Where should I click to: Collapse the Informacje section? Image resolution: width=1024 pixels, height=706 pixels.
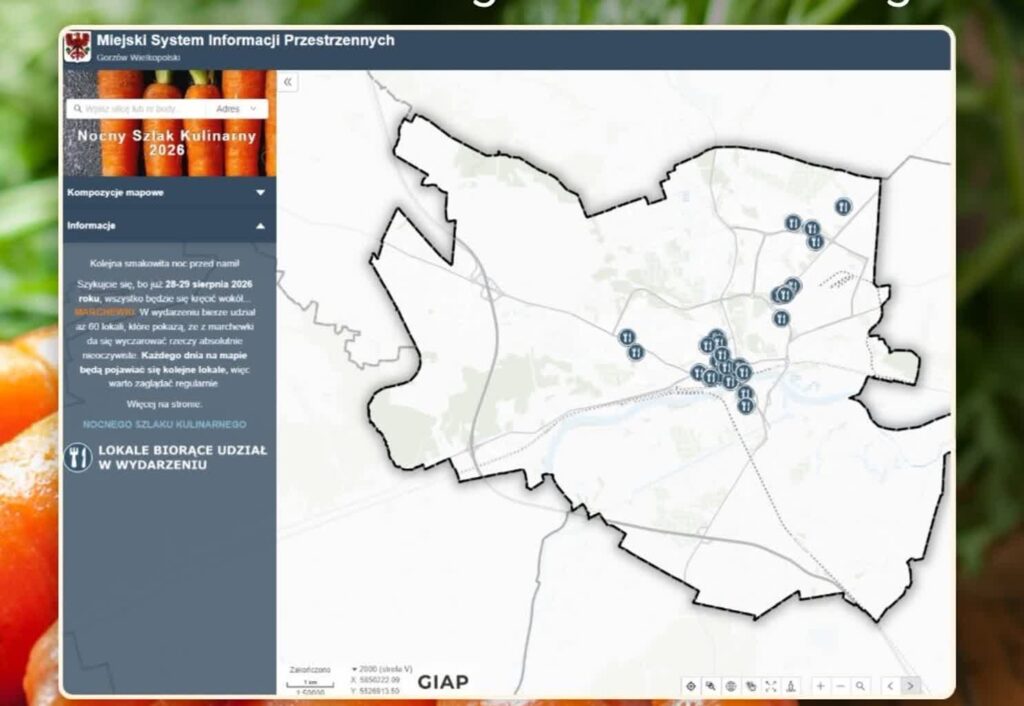tap(169, 225)
